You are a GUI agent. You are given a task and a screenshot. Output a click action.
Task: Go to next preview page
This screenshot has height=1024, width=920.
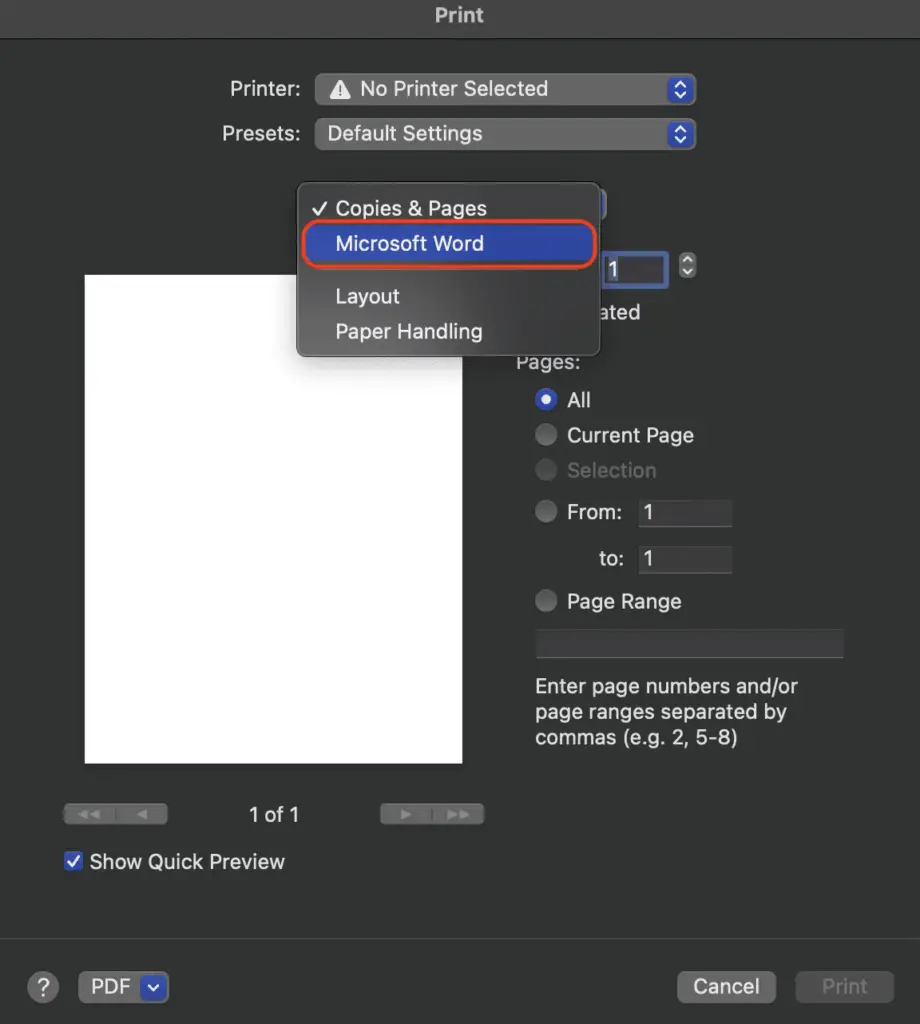tap(405, 814)
